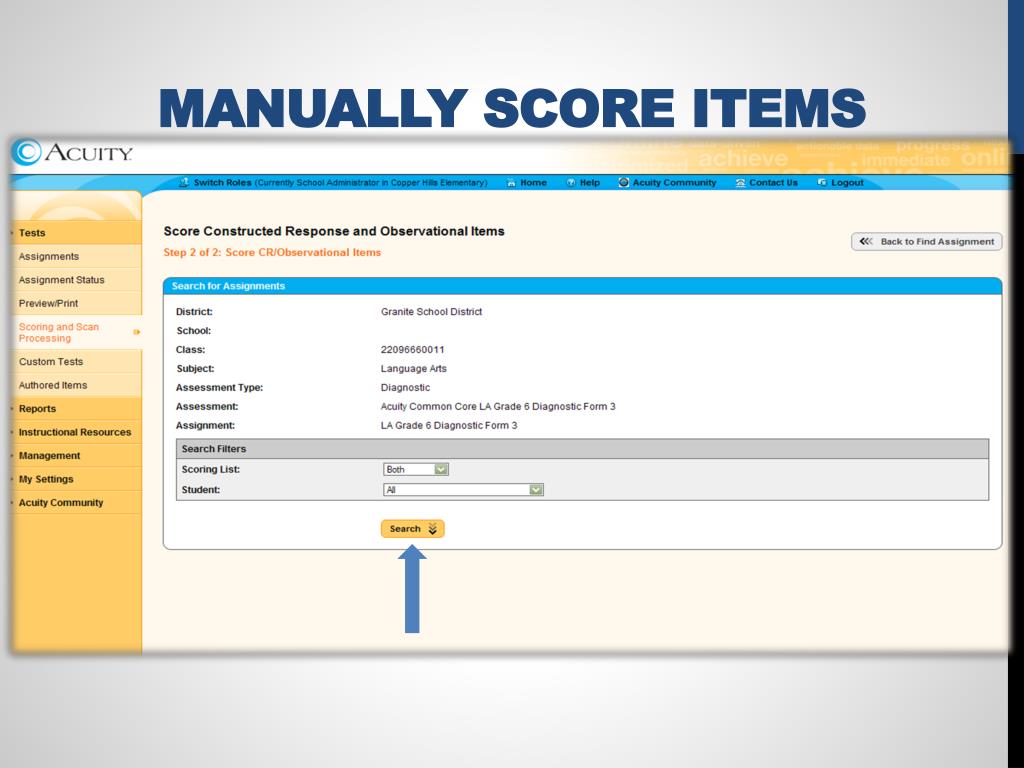Viewport: 1024px width, 768px height.
Task: Go to Home in top navigation
Action: (x=534, y=183)
